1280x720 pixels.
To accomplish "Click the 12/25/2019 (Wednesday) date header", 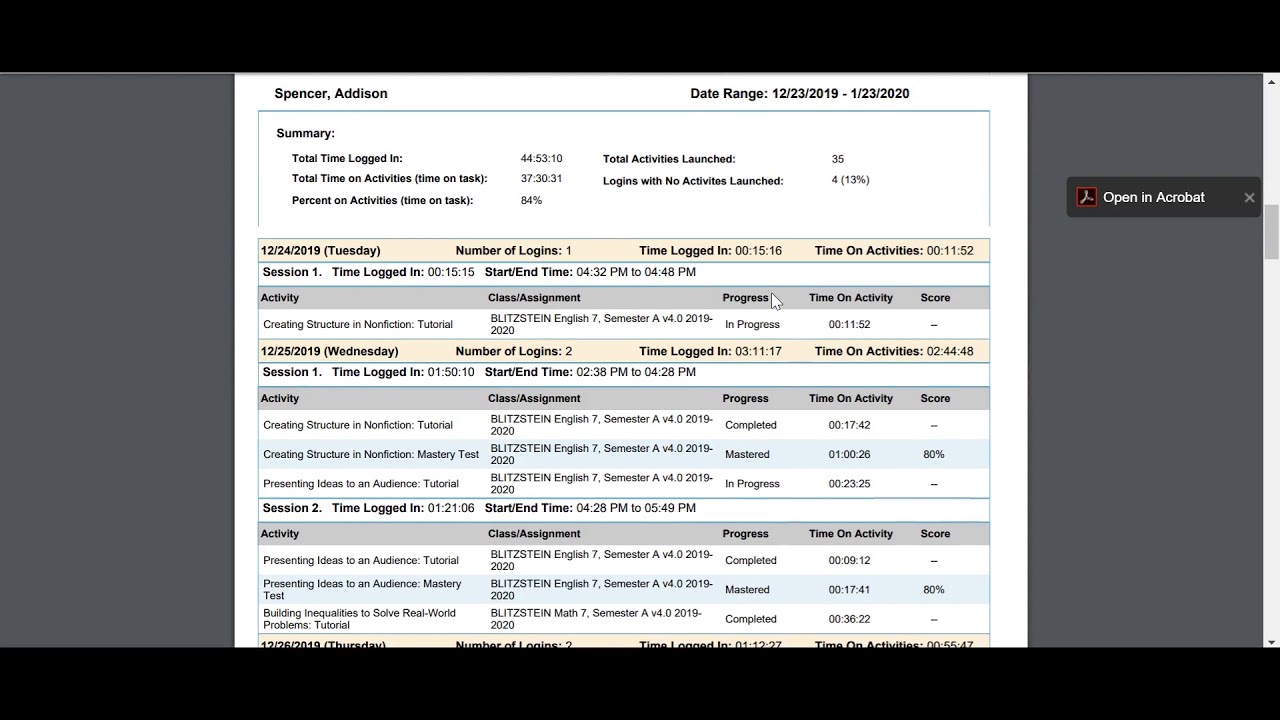I will [330, 351].
